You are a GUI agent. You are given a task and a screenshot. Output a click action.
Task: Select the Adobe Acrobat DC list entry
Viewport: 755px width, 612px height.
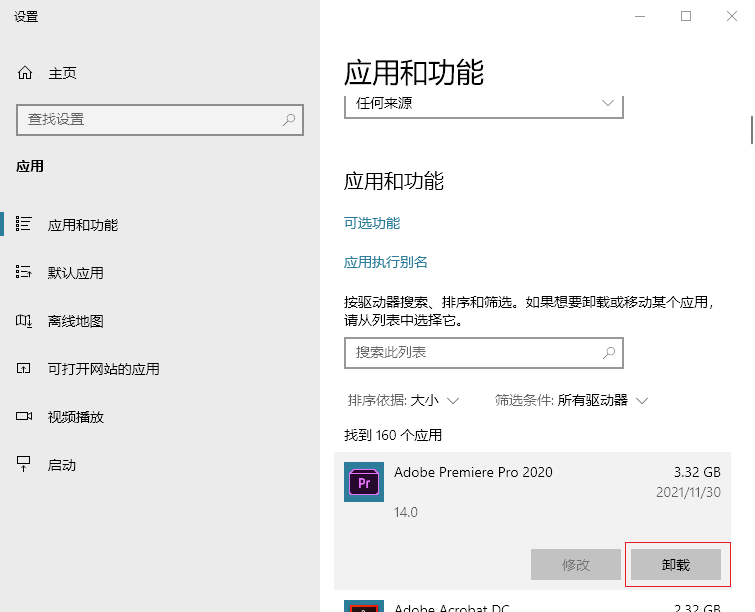[x=533, y=606]
